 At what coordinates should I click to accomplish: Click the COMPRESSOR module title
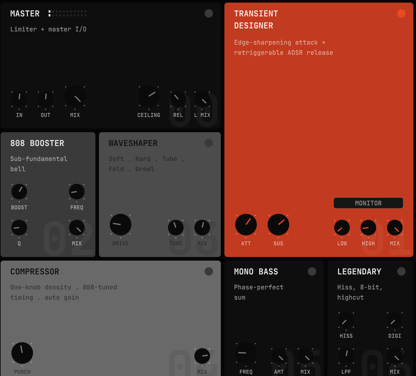[35, 271]
